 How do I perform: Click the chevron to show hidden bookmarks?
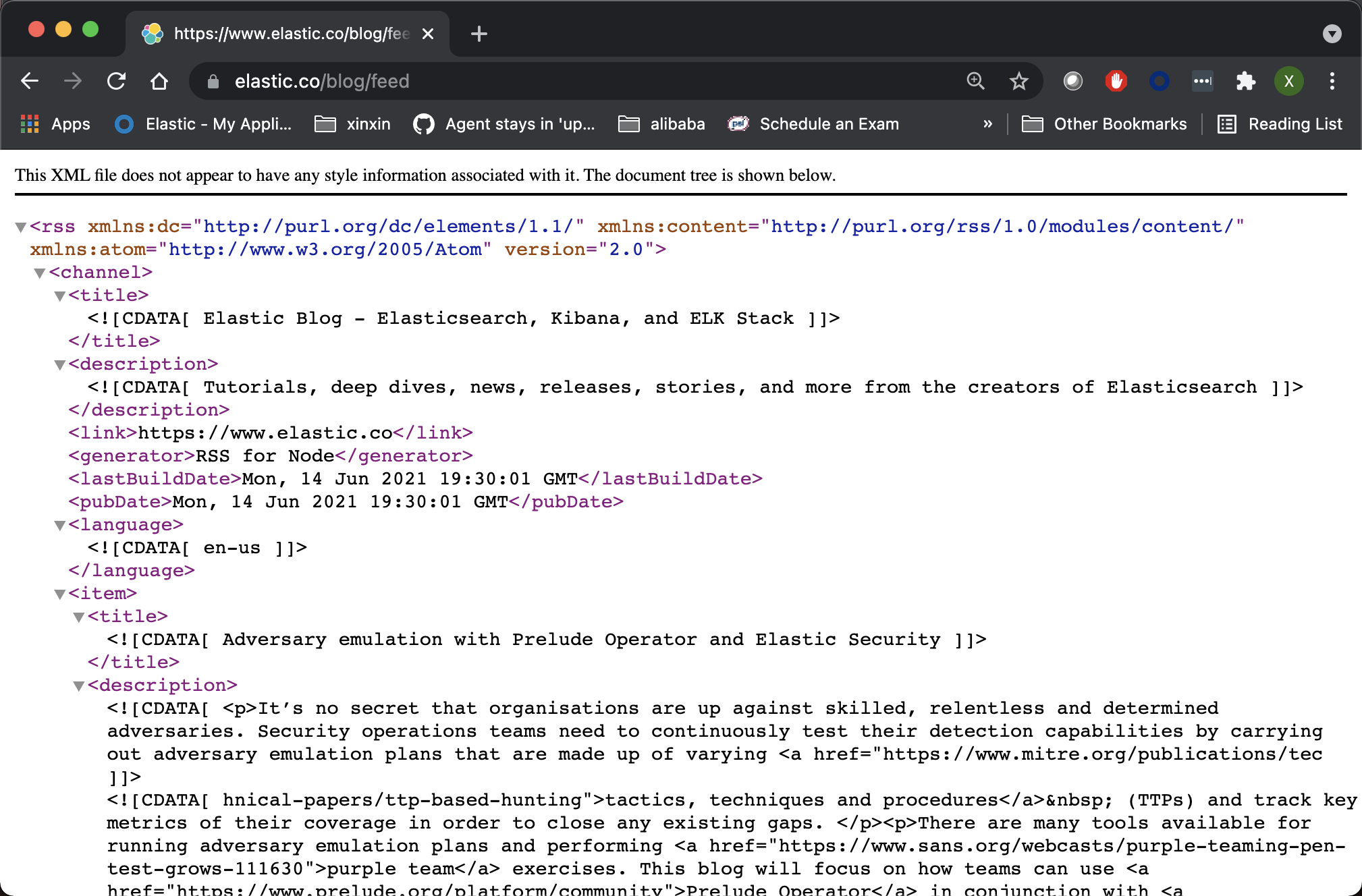[x=988, y=124]
